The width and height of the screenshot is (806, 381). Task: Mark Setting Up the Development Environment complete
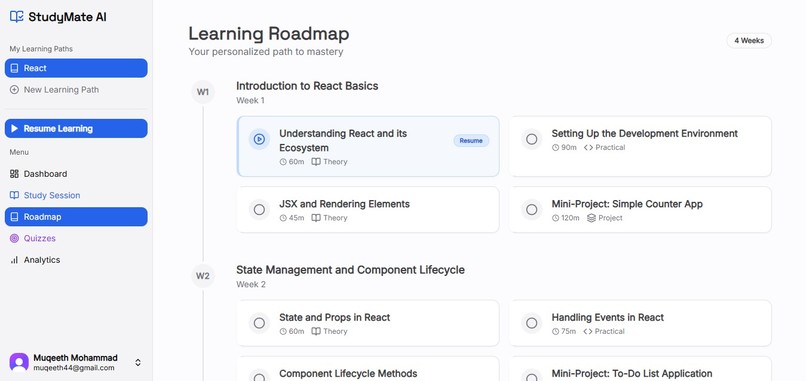532,139
